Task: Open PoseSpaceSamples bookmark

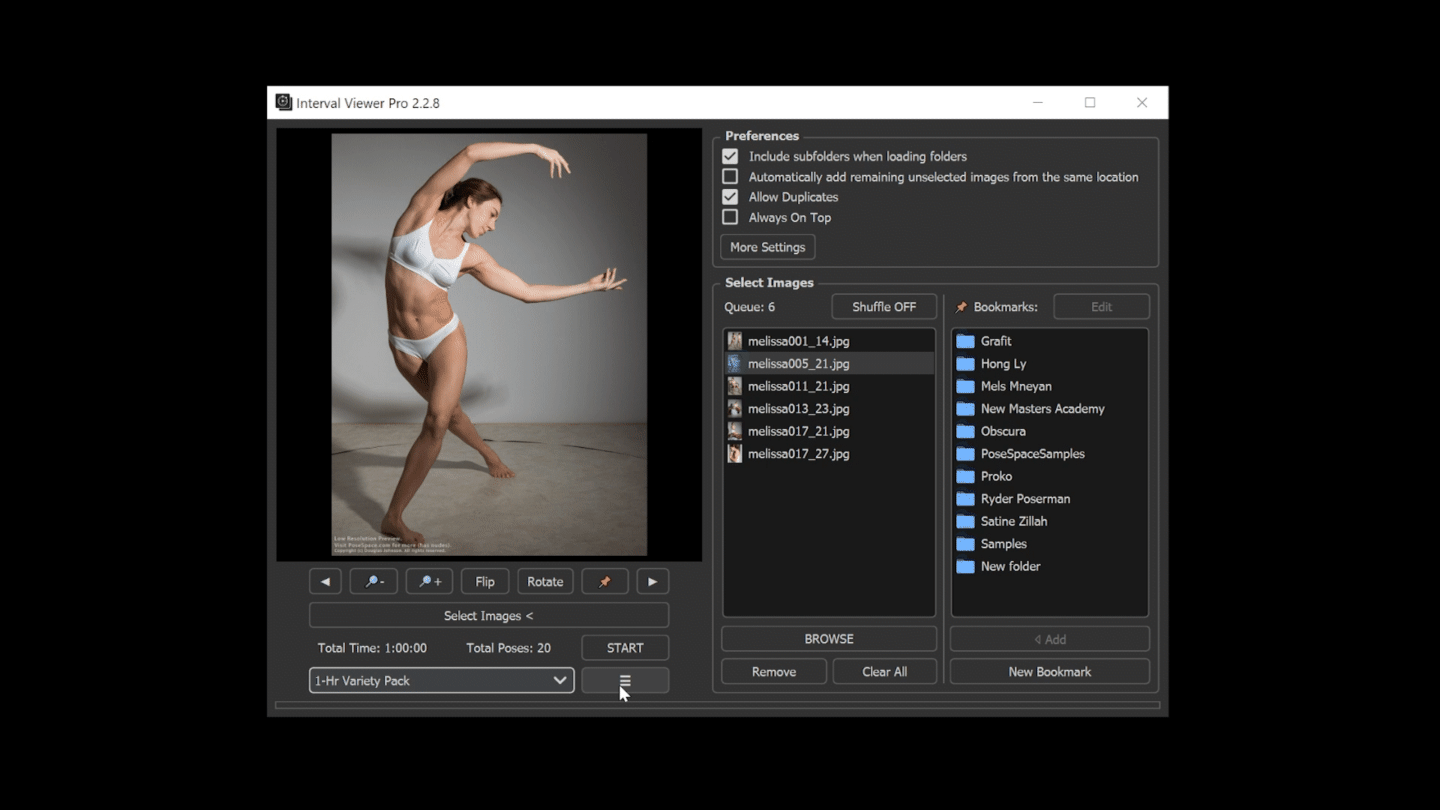Action: tap(1049, 454)
